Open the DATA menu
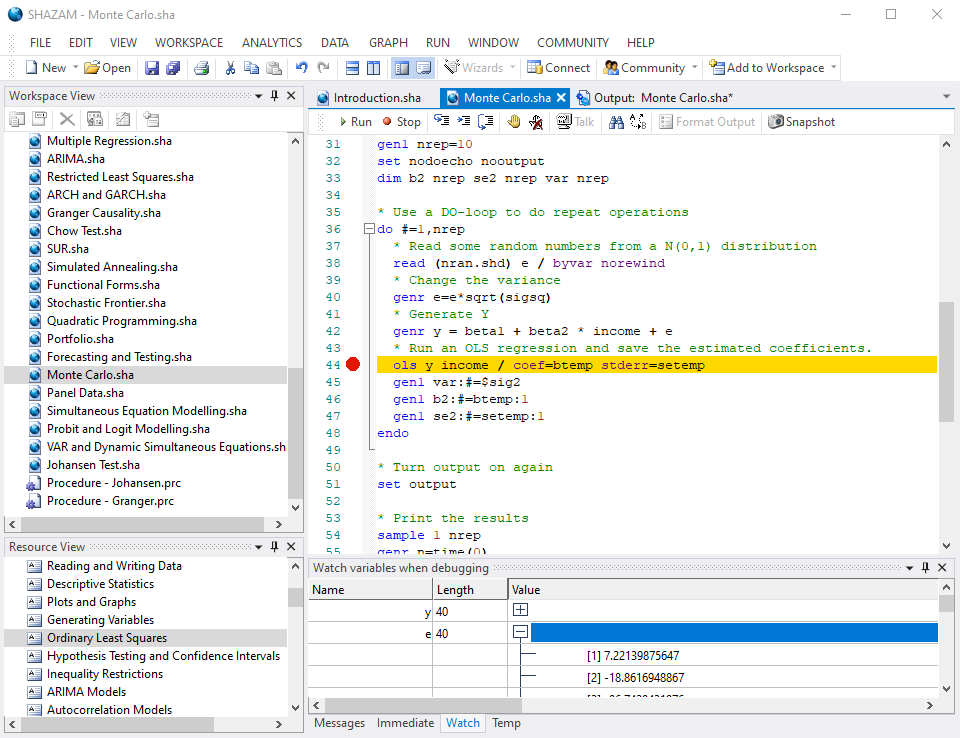Image resolution: width=960 pixels, height=738 pixels. point(335,43)
